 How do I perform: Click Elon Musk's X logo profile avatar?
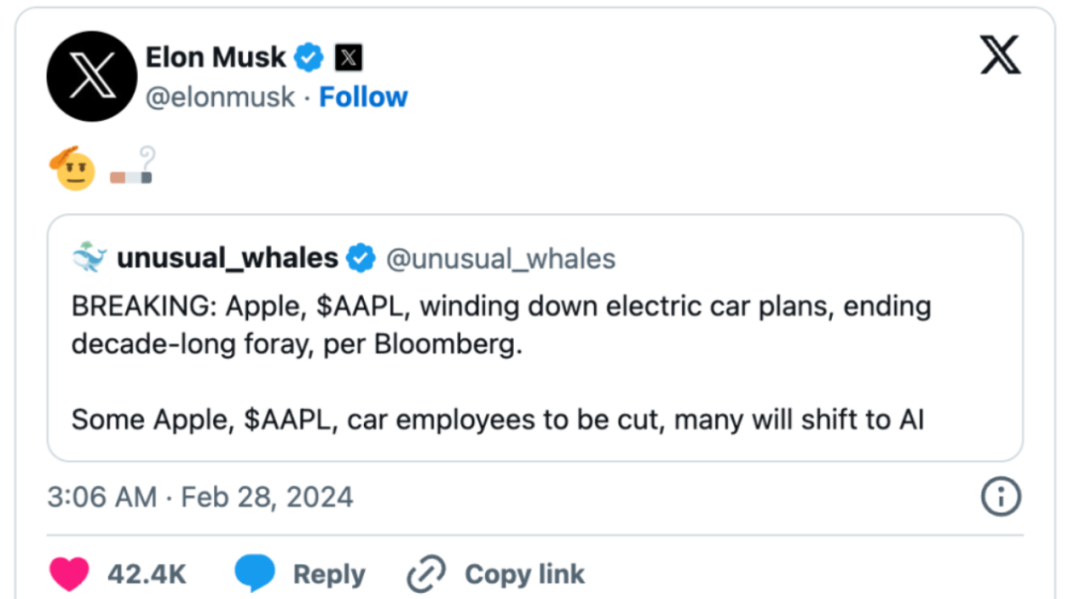pyautogui.click(x=92, y=77)
